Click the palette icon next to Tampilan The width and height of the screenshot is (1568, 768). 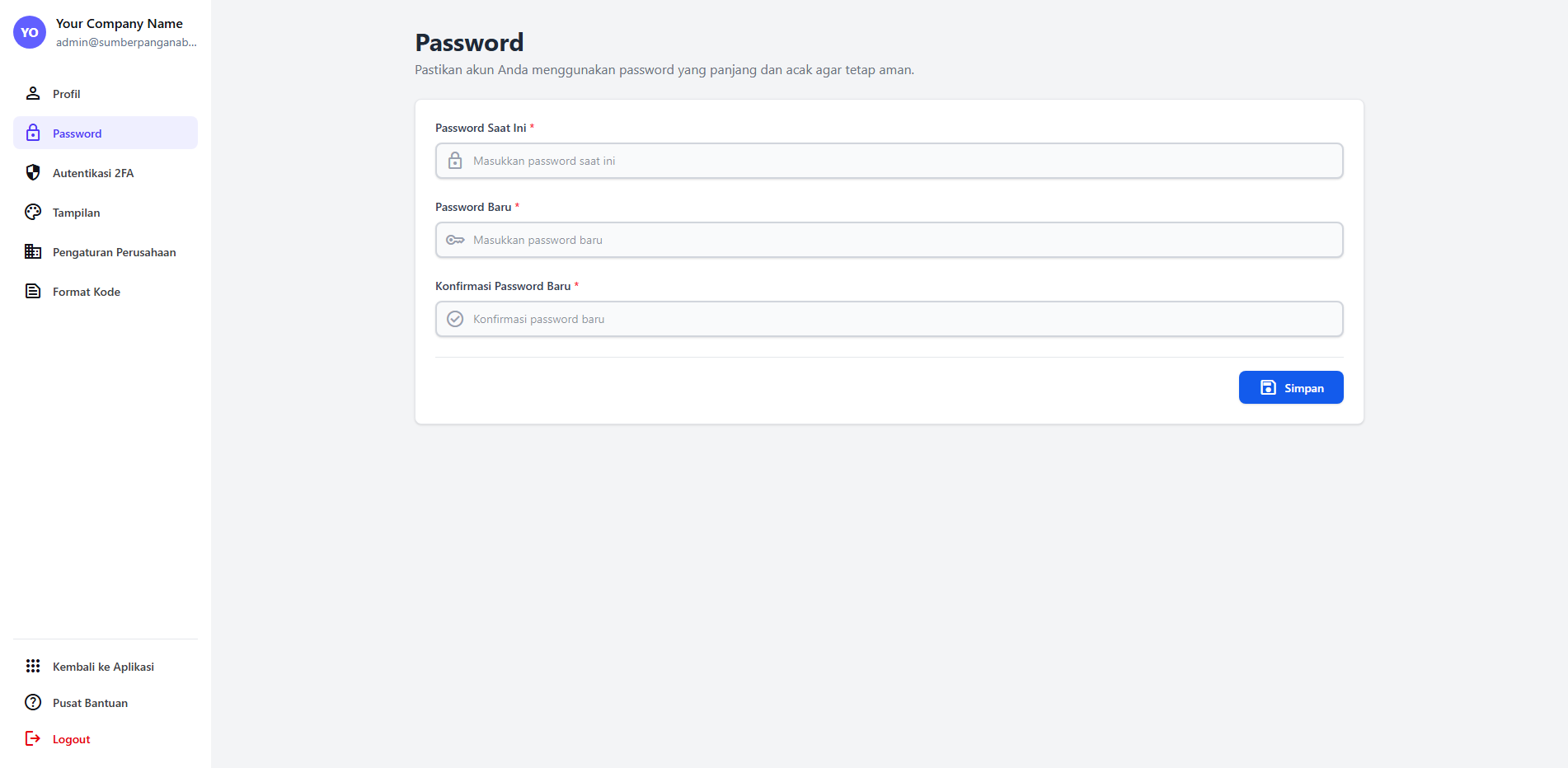point(32,212)
